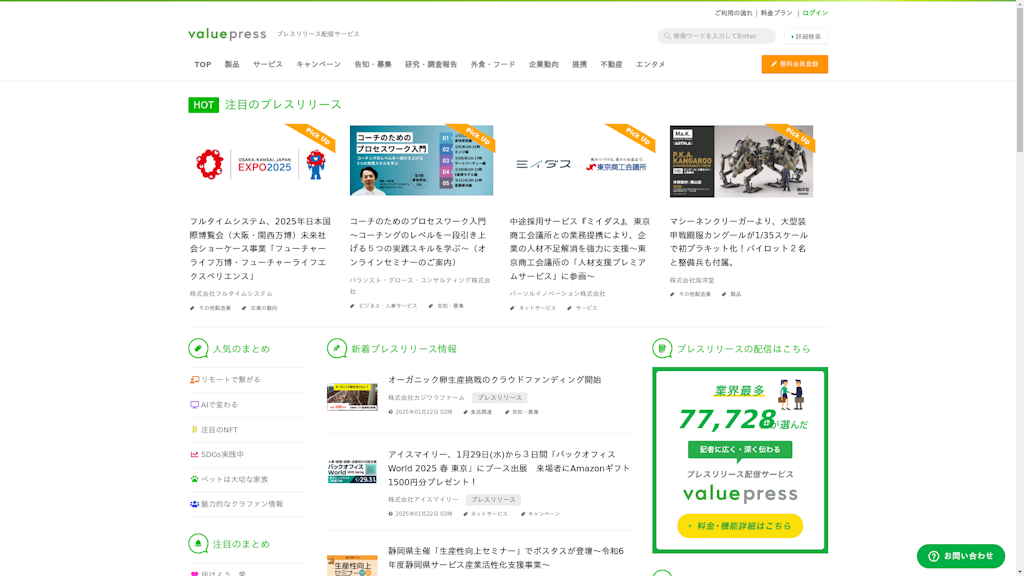Click the valuepress logo
1024x576 pixels.
[227, 34]
